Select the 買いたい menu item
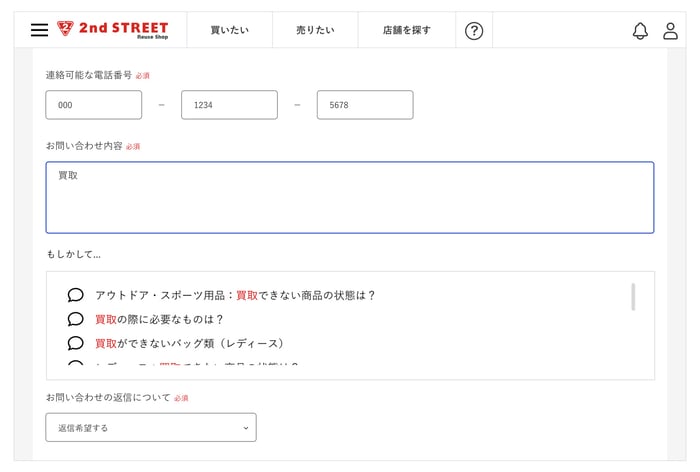 (x=229, y=30)
